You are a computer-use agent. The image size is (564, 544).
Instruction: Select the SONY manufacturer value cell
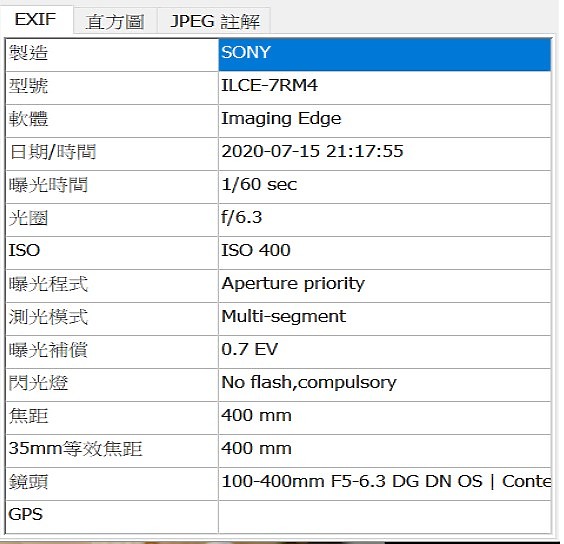(385, 55)
